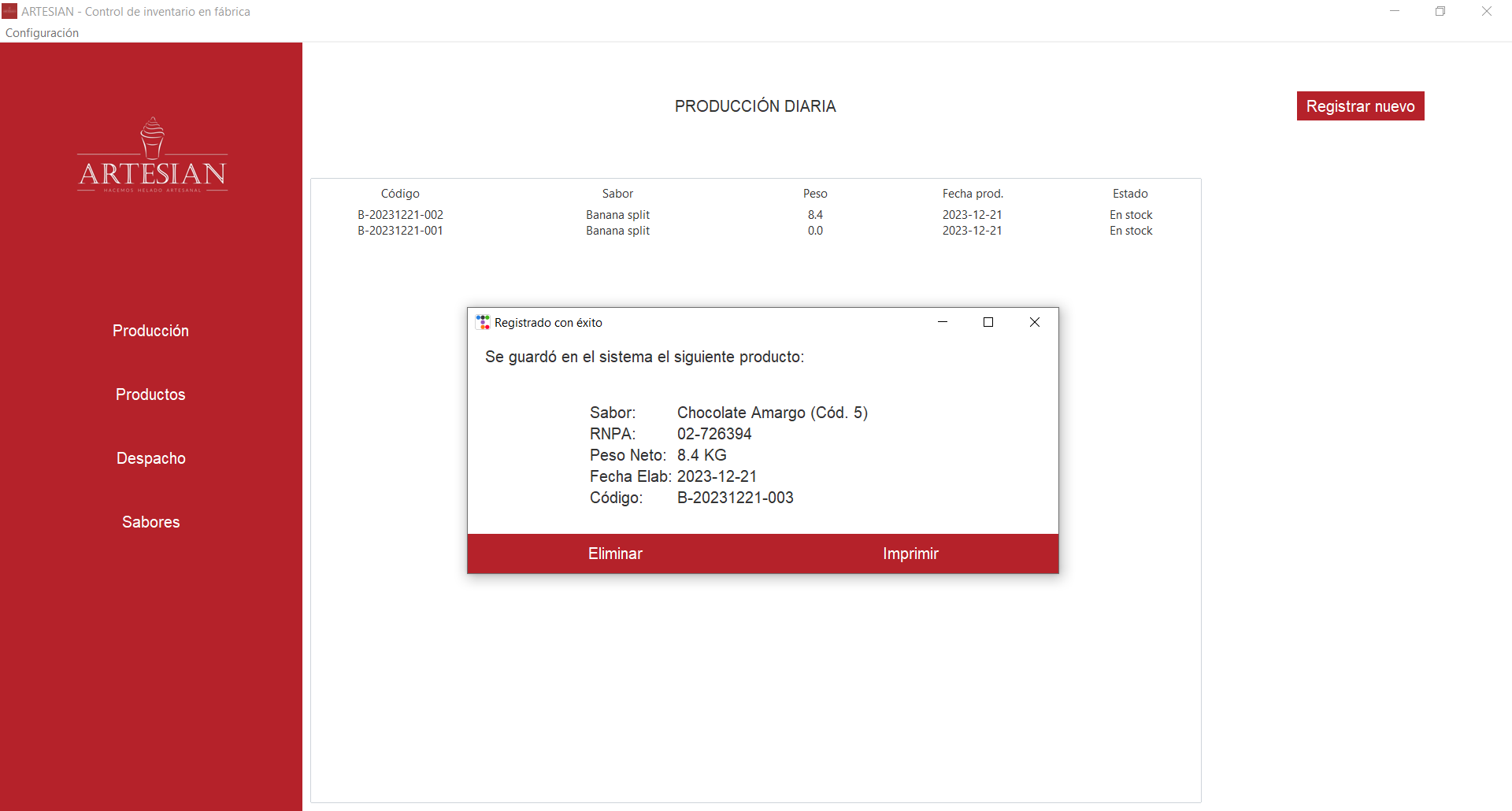The width and height of the screenshot is (1512, 811).
Task: Open the Sabores section
Action: [150, 522]
